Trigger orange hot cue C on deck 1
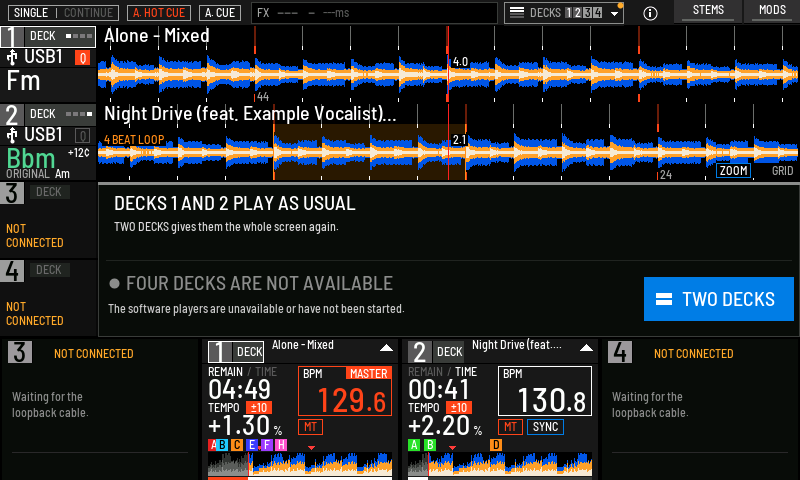 pyautogui.click(x=237, y=445)
